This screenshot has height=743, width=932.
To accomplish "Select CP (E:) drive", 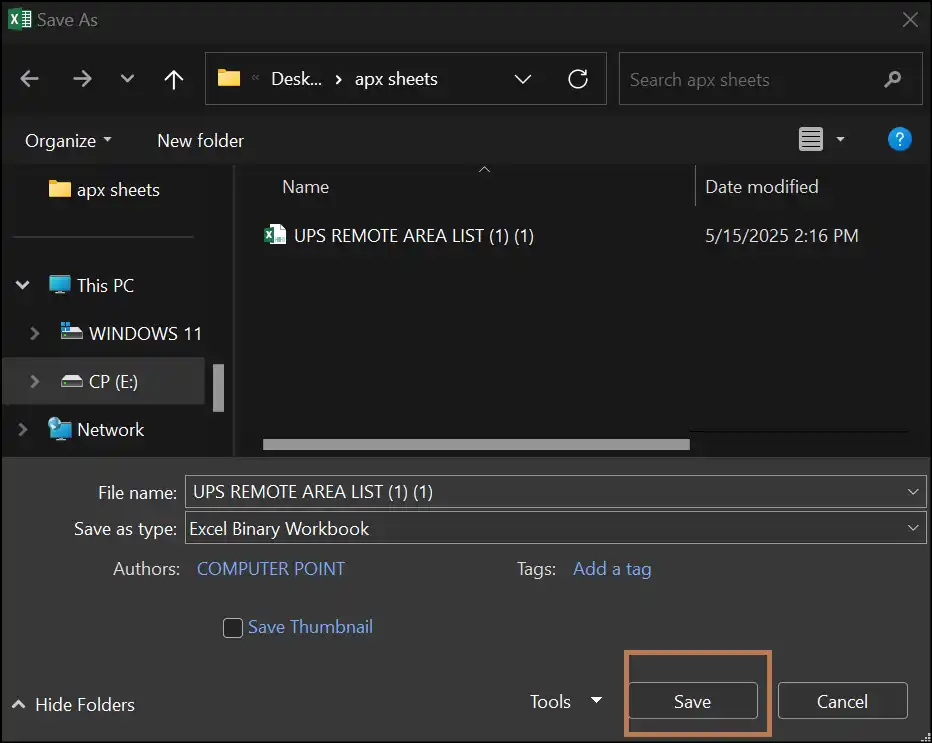I will (x=99, y=381).
